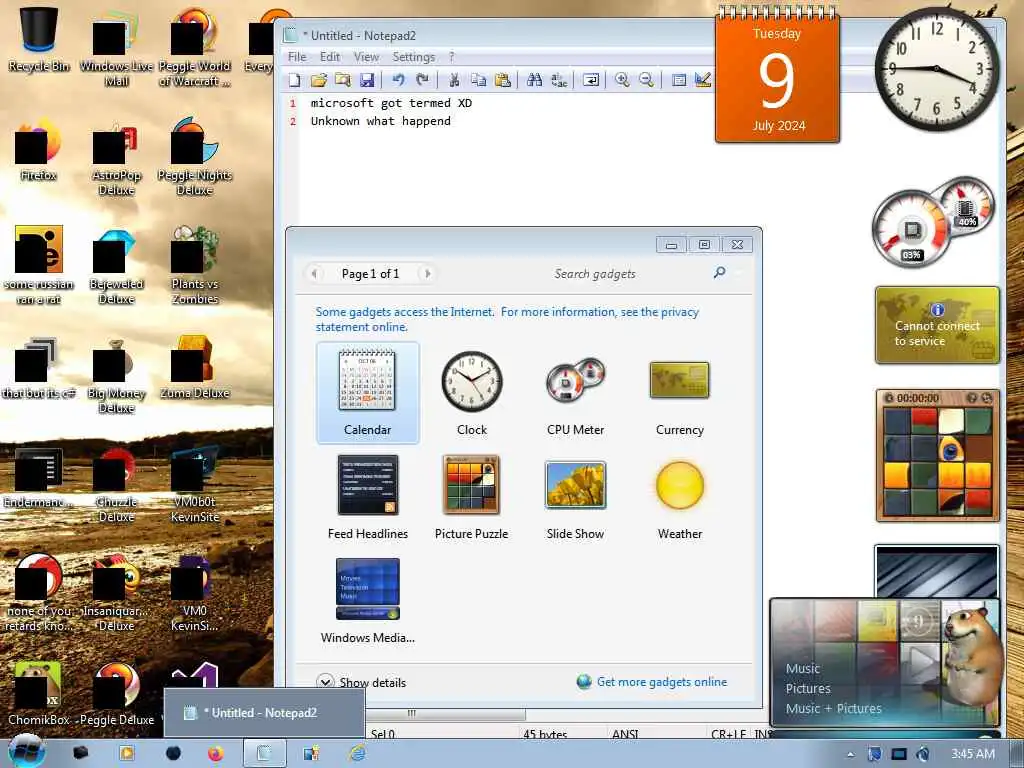Select the Clock gadget in the gallery
The width and height of the screenshot is (1024, 768).
click(472, 392)
